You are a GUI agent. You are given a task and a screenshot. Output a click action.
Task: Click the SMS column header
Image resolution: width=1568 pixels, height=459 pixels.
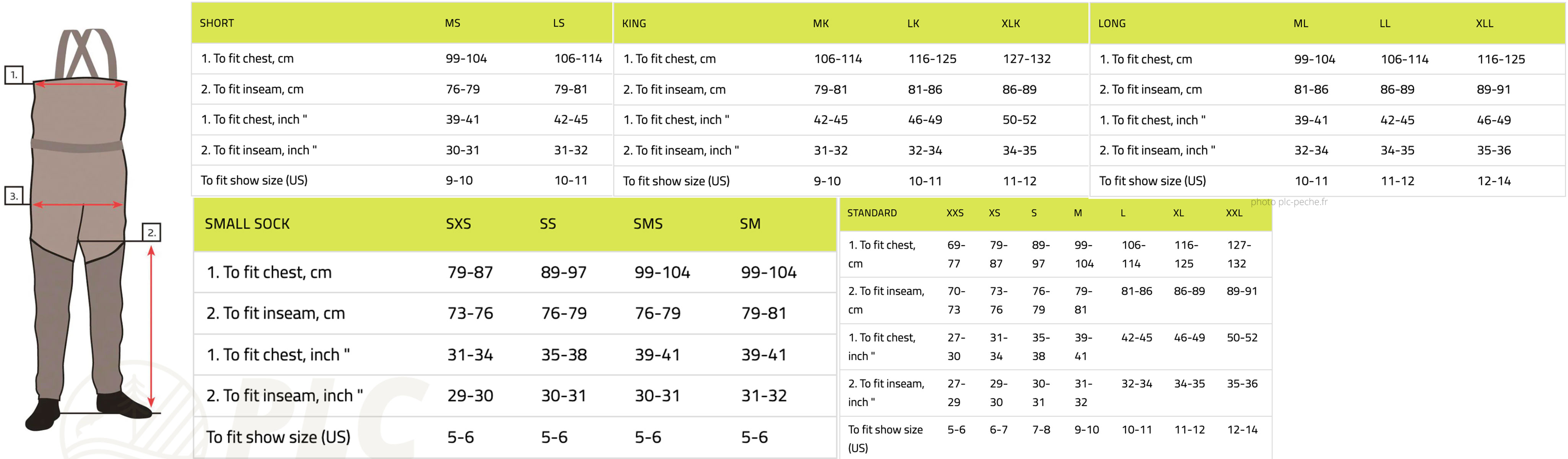(x=647, y=224)
